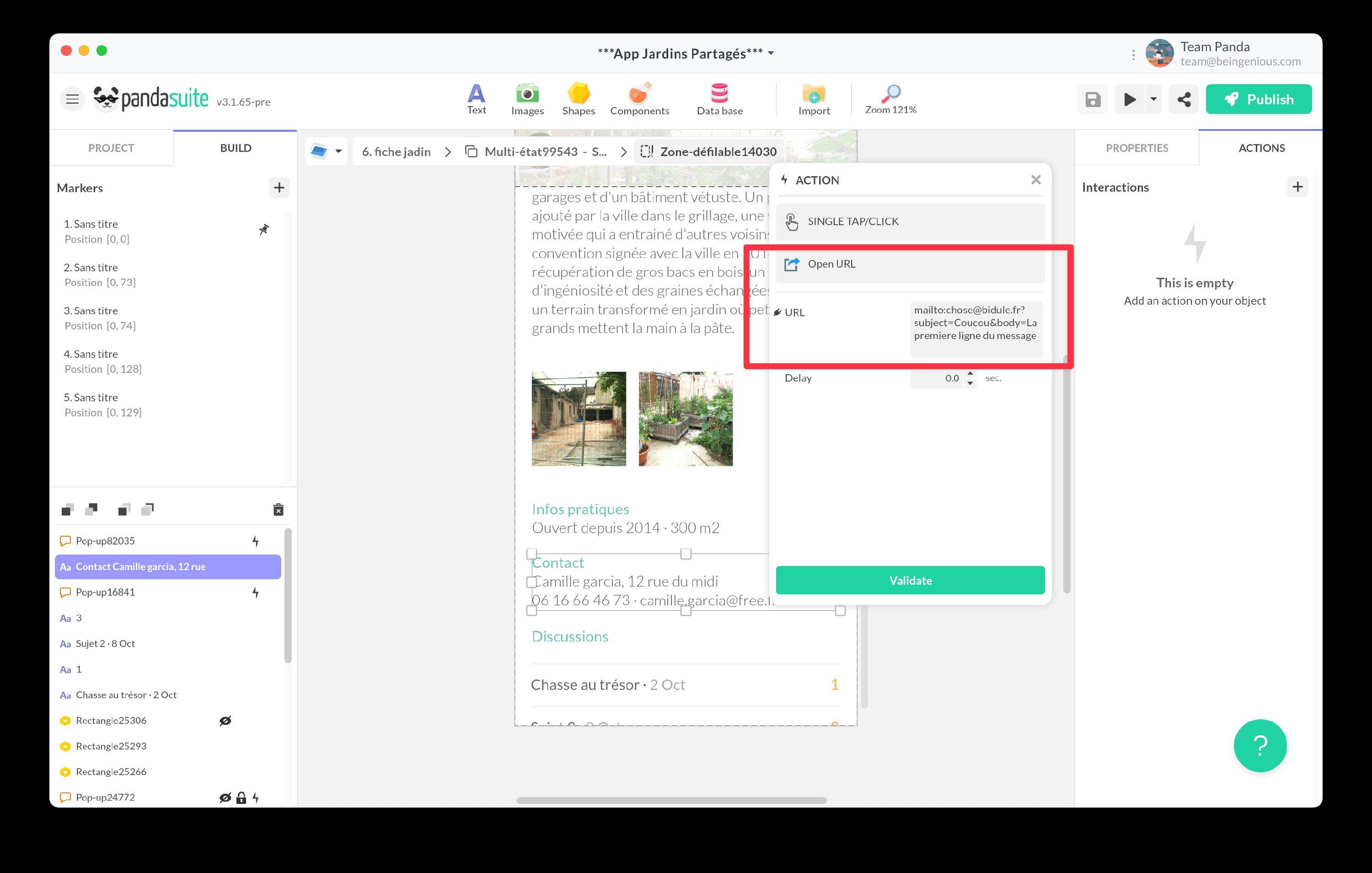The width and height of the screenshot is (1372, 873).
Task: Select the Shapes tool
Action: click(578, 98)
